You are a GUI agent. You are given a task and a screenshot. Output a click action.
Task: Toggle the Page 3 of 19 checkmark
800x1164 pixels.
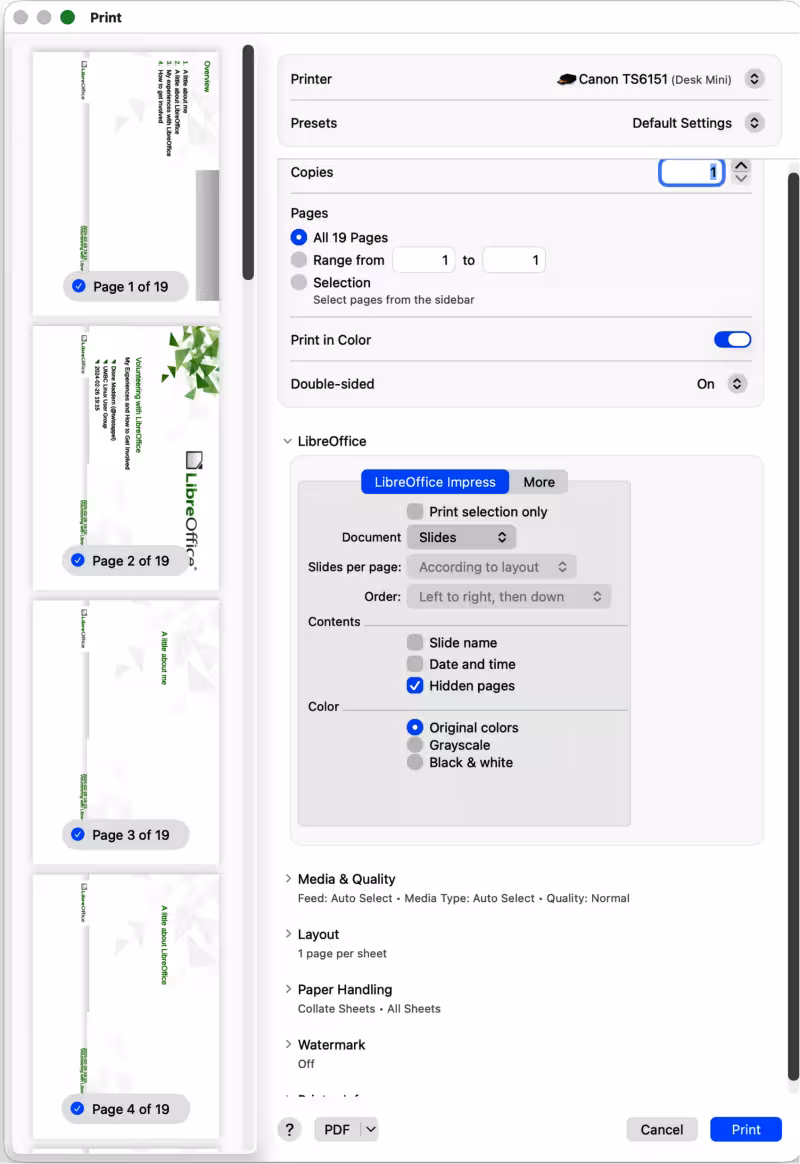coord(78,834)
